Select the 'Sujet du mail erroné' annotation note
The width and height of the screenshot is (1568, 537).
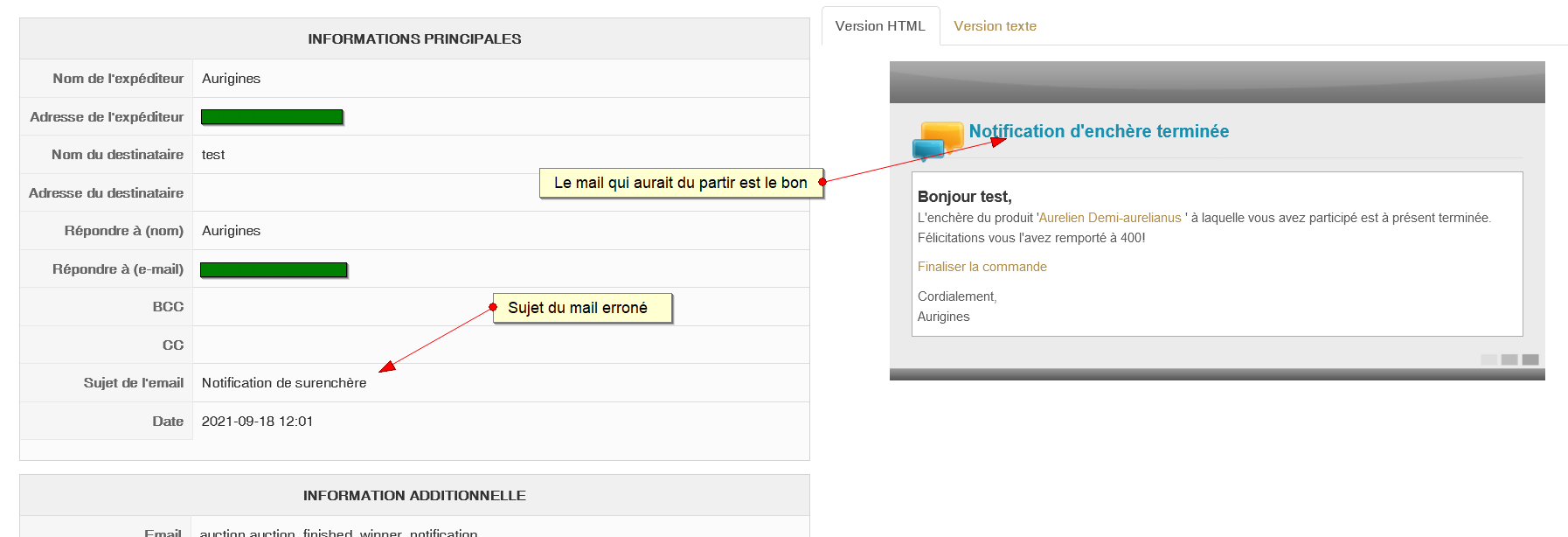(583, 308)
